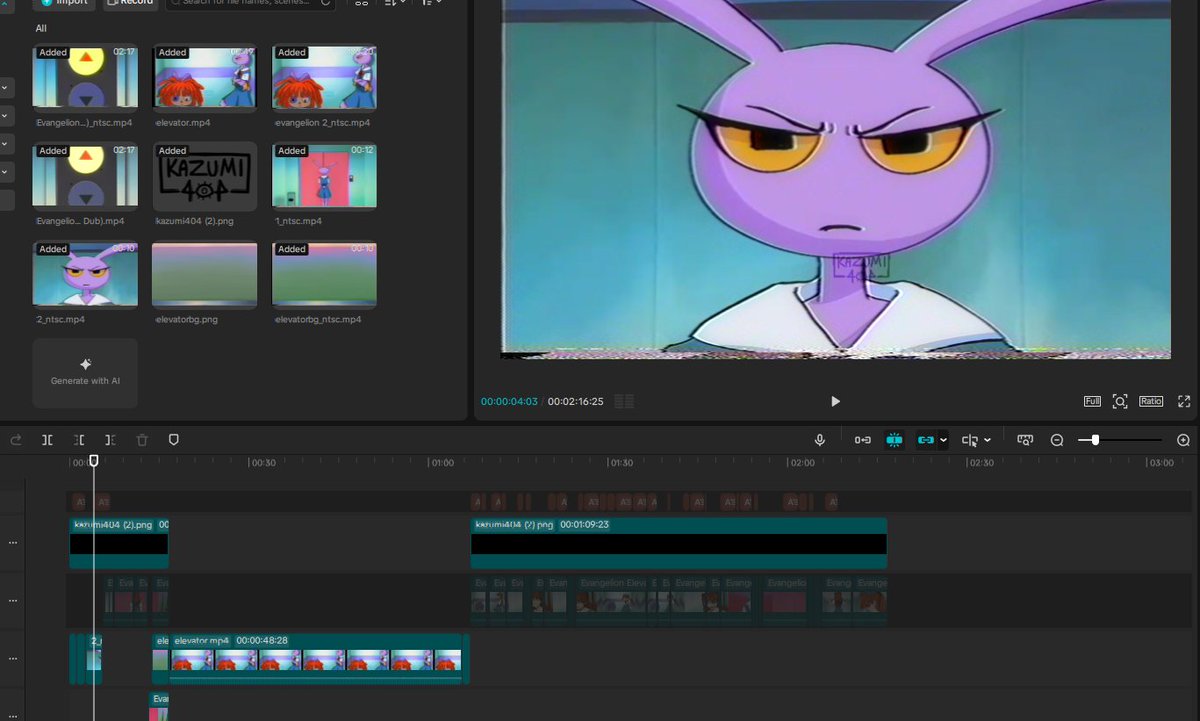Image resolution: width=1200 pixels, height=721 pixels.
Task: Select the elevatorbg_ntsc.mp4 thumbnail
Action: [324, 273]
